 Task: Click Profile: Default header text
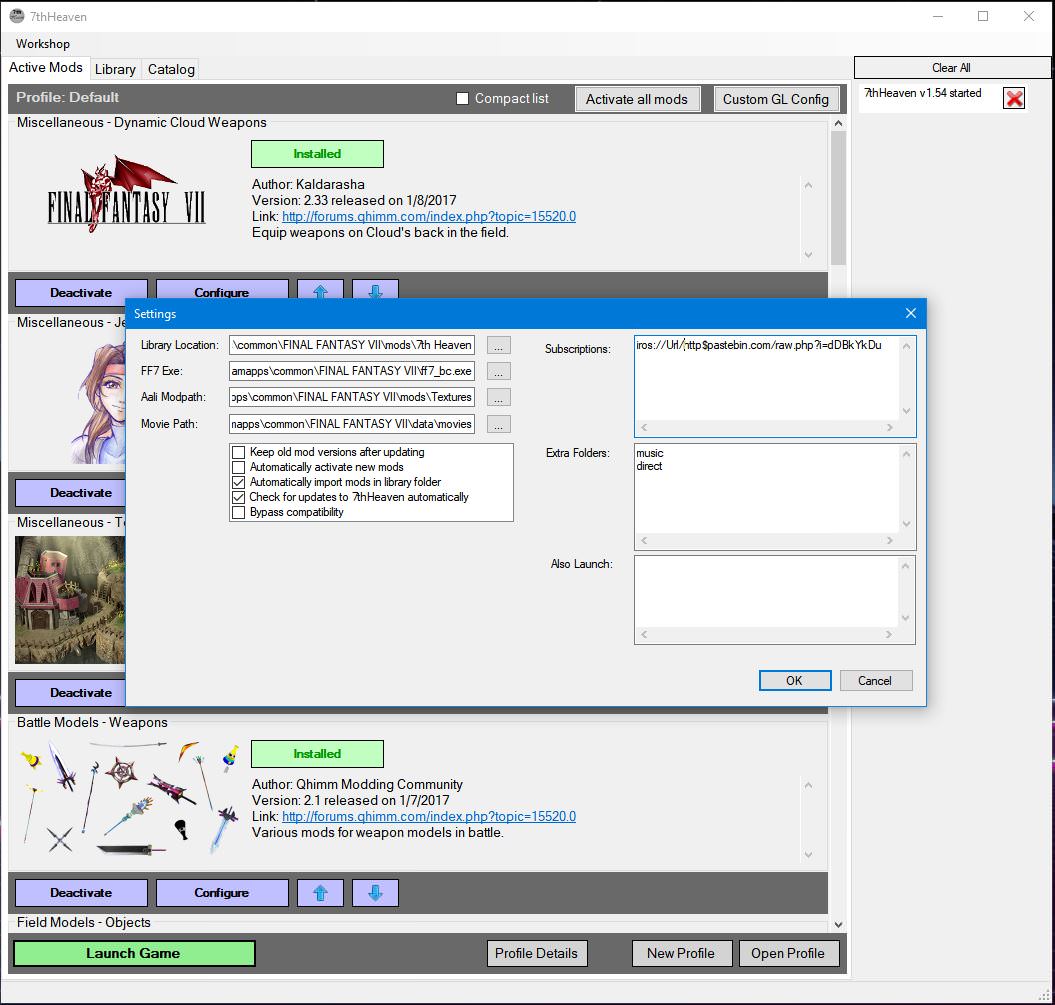point(67,98)
